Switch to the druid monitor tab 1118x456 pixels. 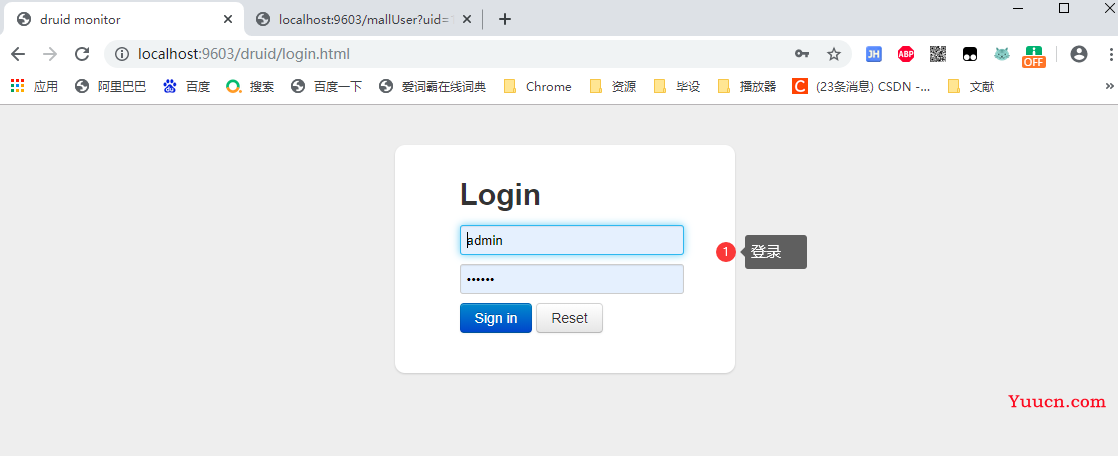click(x=123, y=19)
